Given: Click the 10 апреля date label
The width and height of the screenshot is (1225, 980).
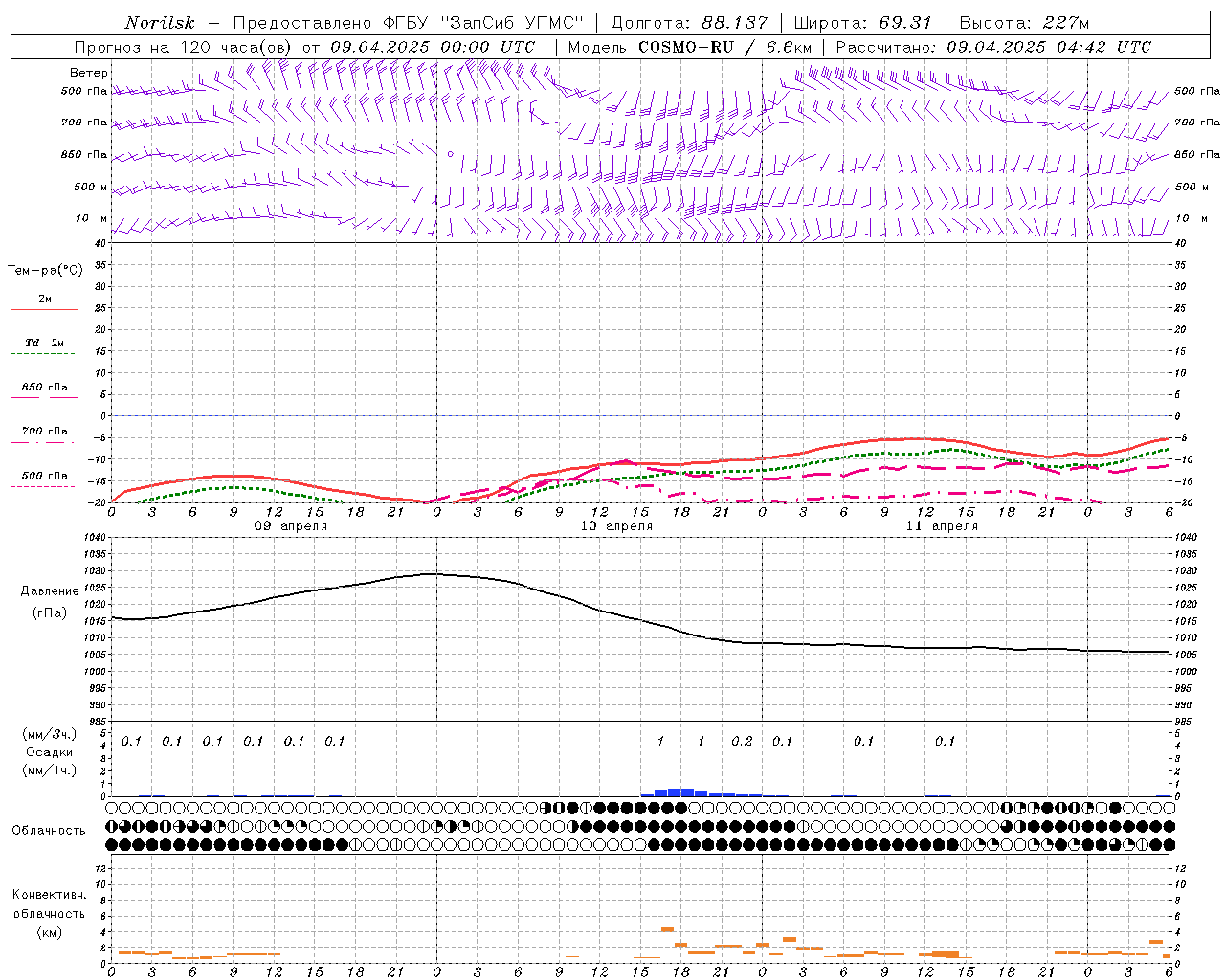Looking at the screenshot, I should [616, 526].
